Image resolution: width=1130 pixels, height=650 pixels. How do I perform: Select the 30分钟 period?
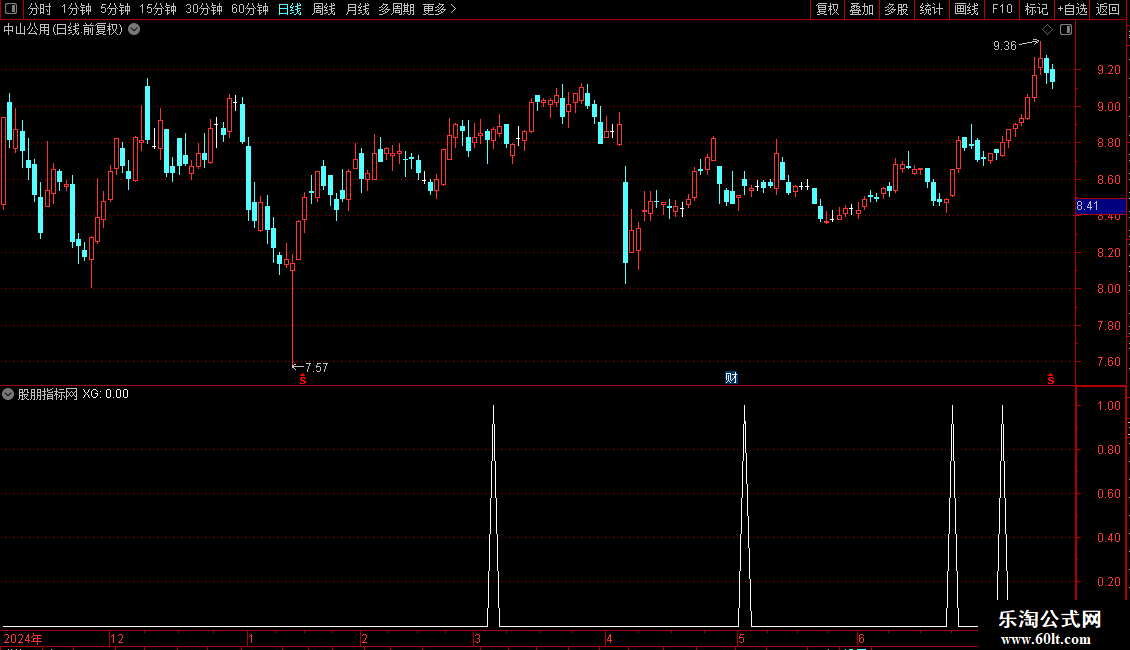point(204,9)
